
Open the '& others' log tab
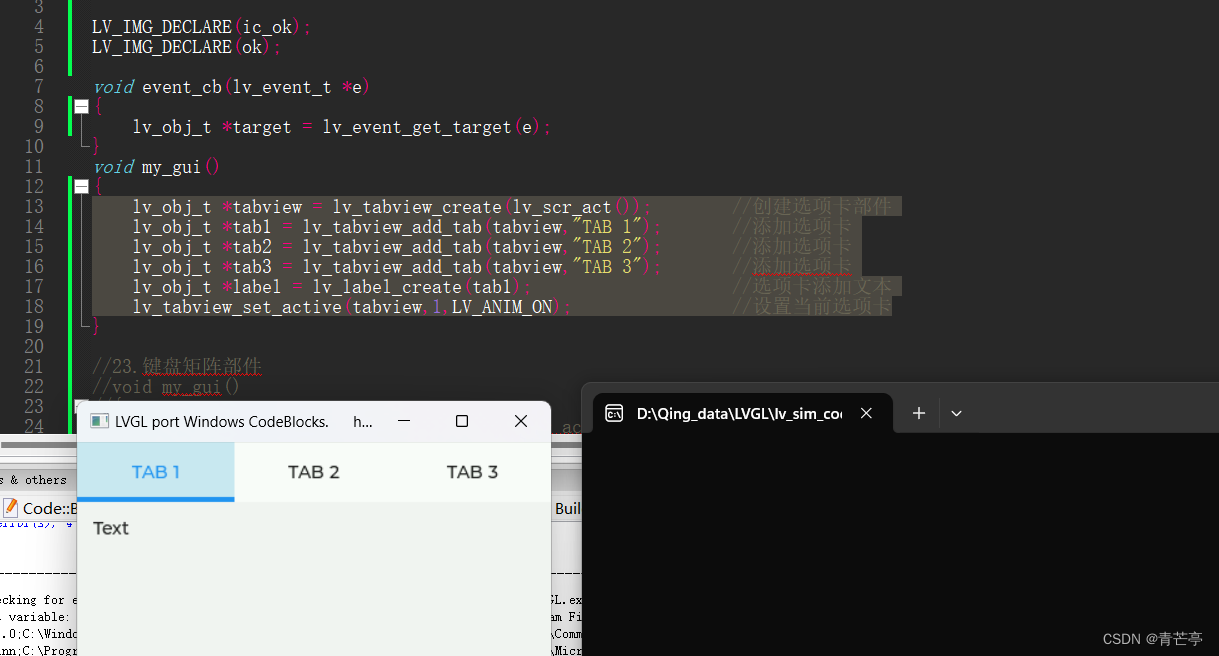38,479
